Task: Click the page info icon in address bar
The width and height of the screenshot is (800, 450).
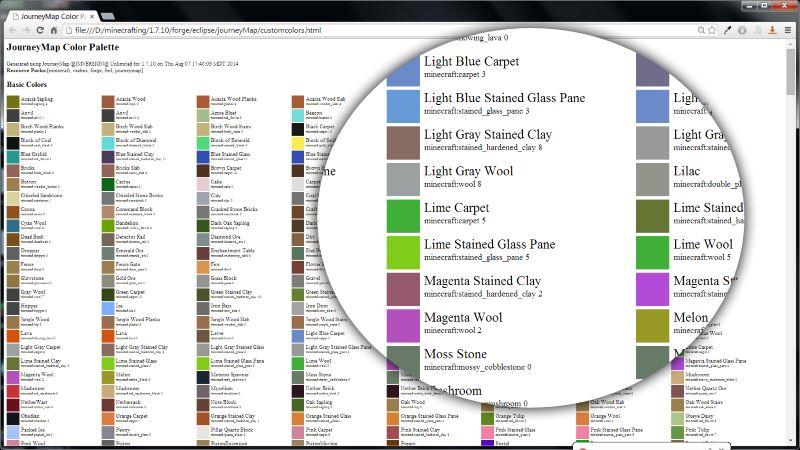Action: (x=69, y=31)
